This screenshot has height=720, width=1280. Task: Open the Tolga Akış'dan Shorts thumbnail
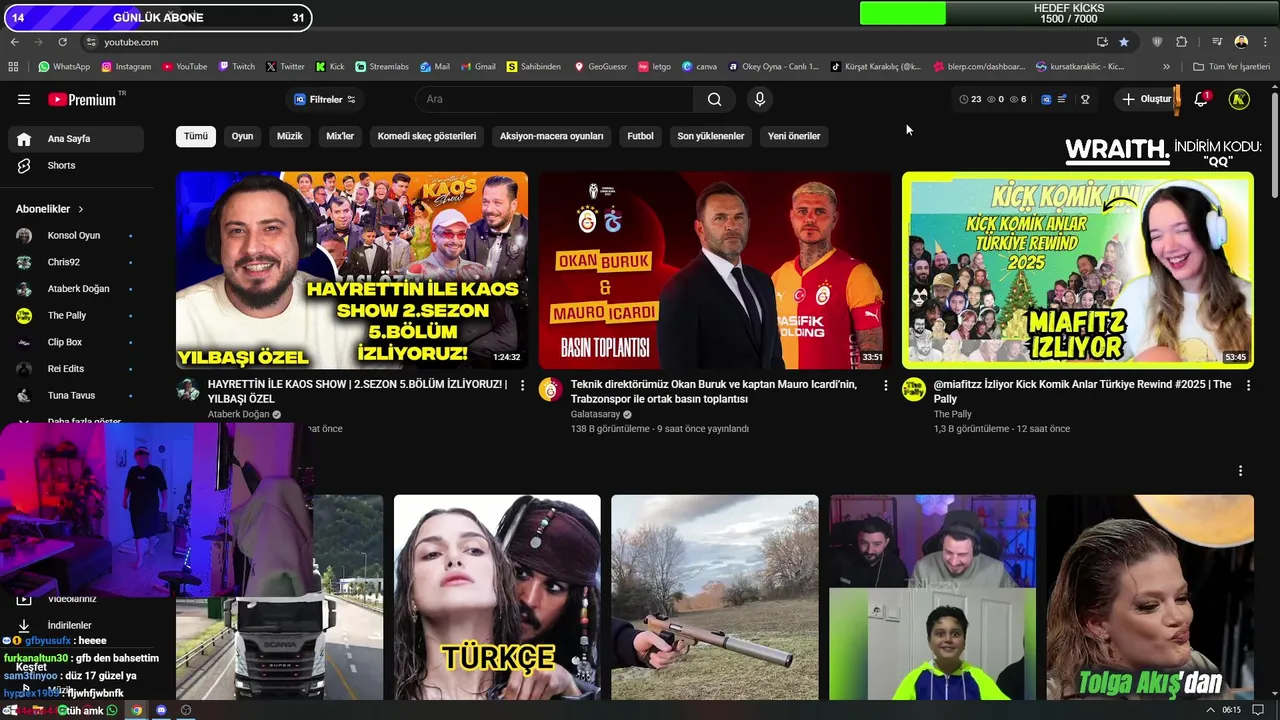[1150, 597]
